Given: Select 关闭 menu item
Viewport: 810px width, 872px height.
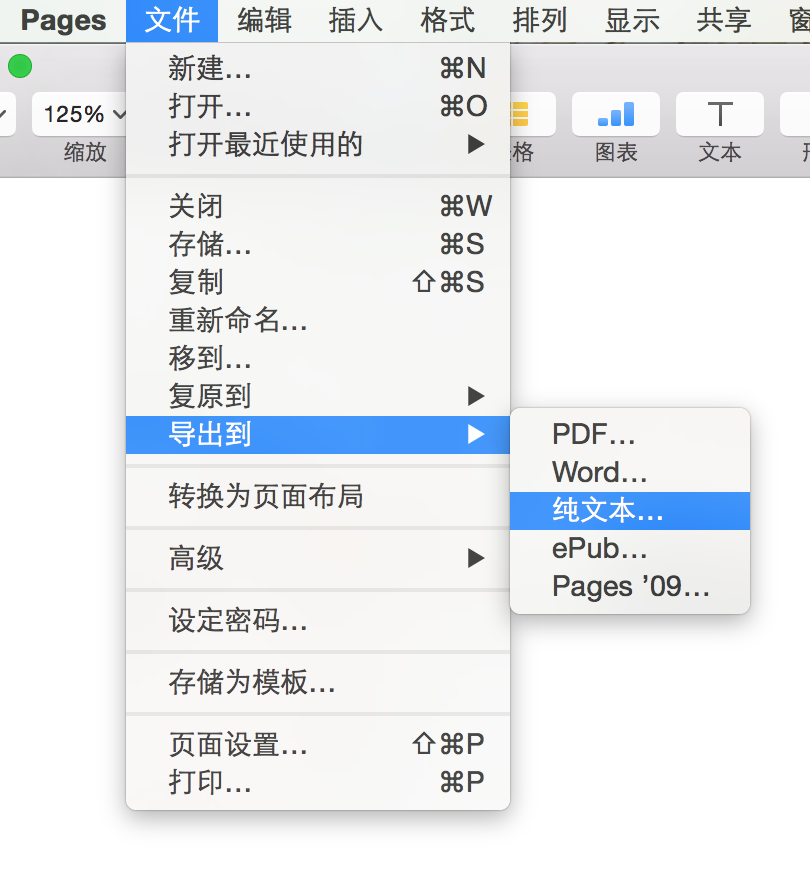Looking at the screenshot, I should (318, 206).
